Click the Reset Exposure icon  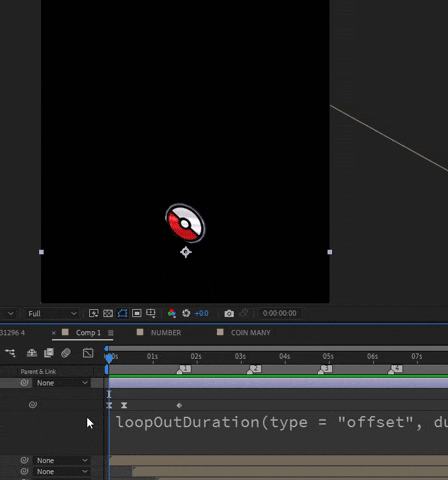pos(186,313)
